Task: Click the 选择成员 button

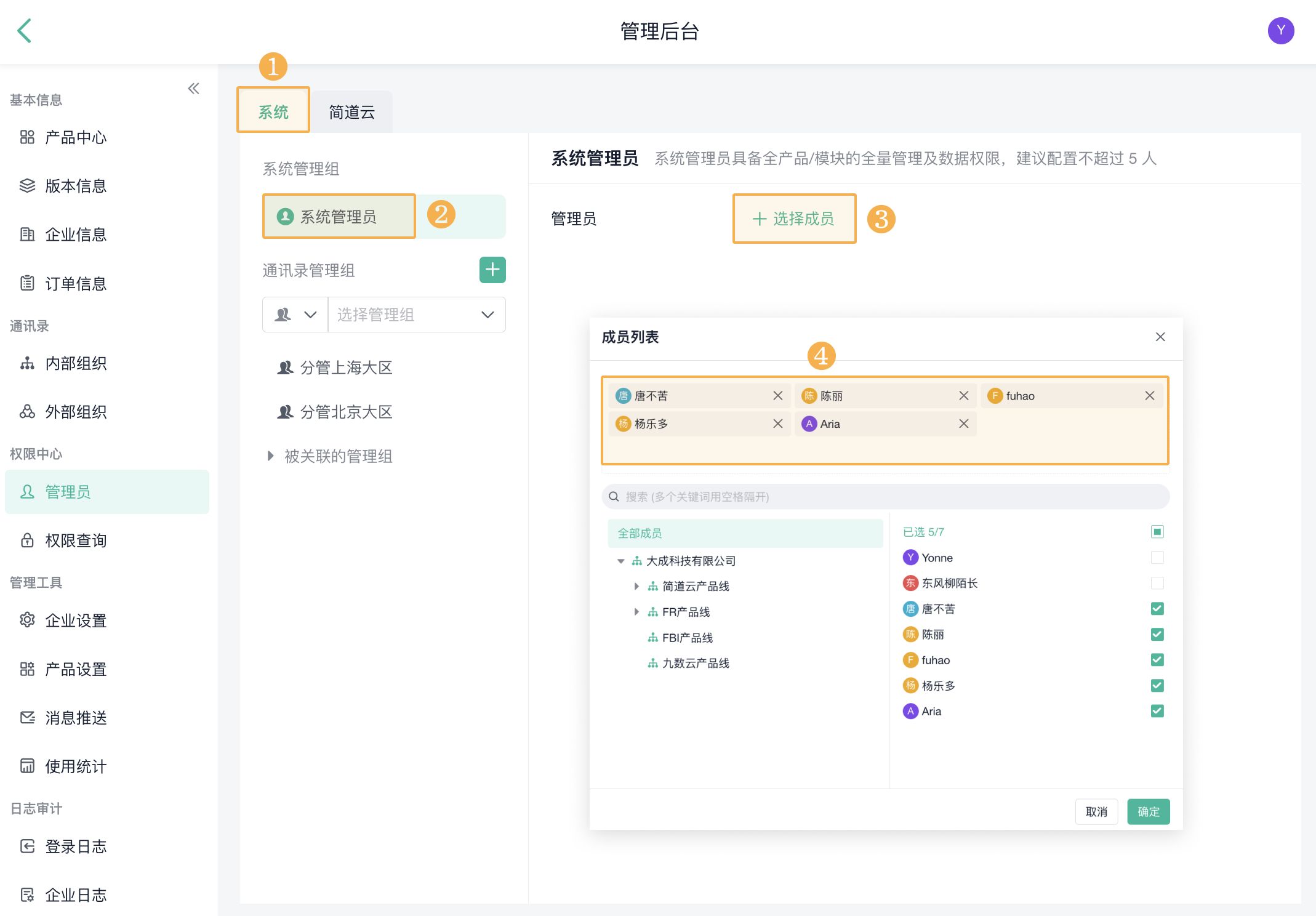Action: pos(793,219)
